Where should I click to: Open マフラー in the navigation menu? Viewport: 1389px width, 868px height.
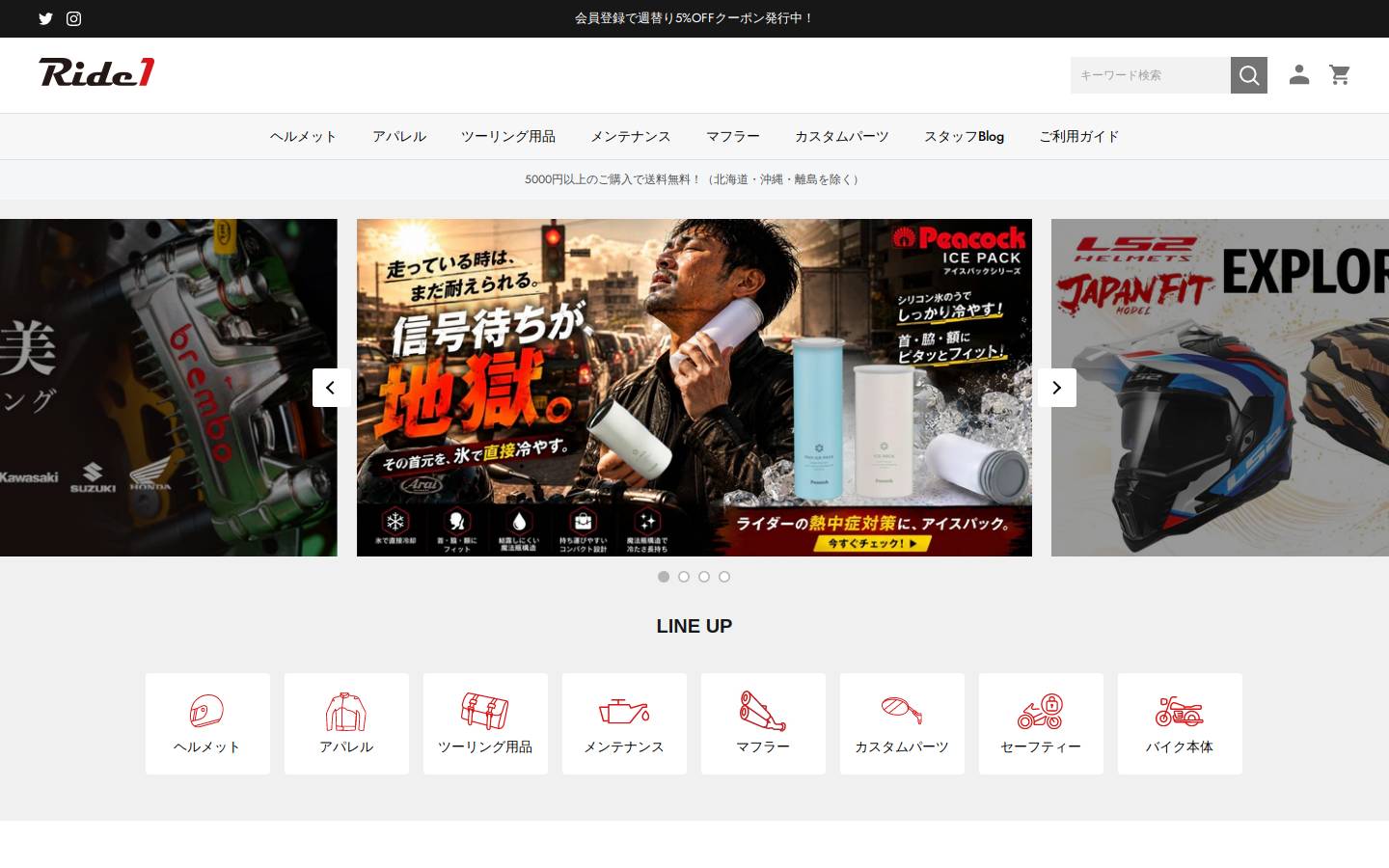[x=733, y=137]
